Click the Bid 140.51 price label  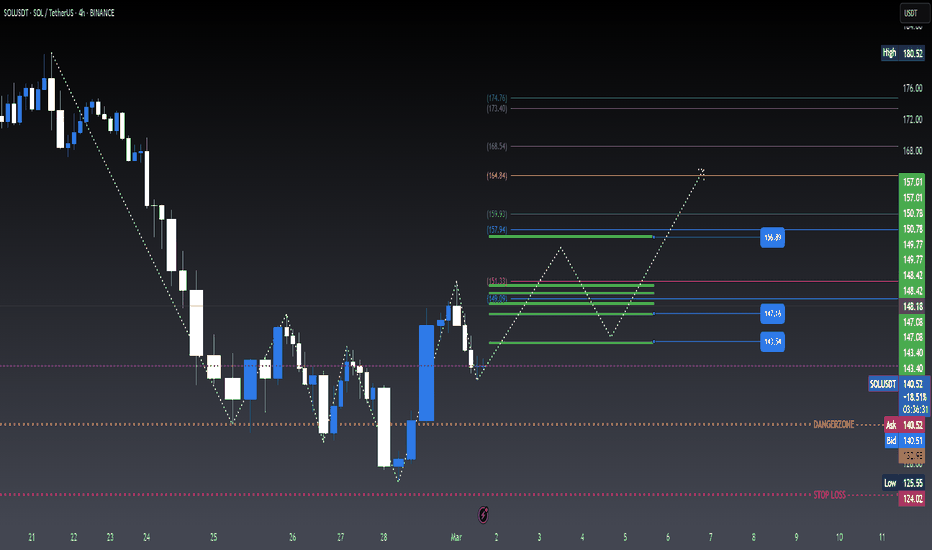pyautogui.click(x=904, y=441)
